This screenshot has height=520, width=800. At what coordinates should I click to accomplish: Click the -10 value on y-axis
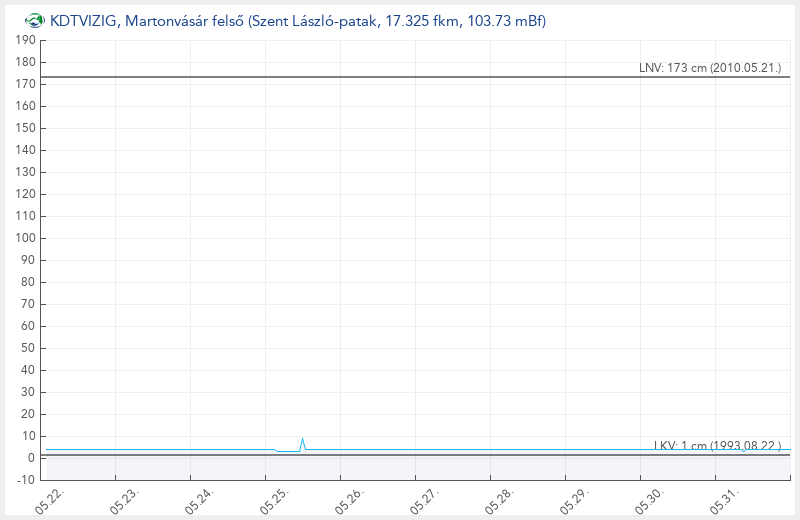coord(26,480)
